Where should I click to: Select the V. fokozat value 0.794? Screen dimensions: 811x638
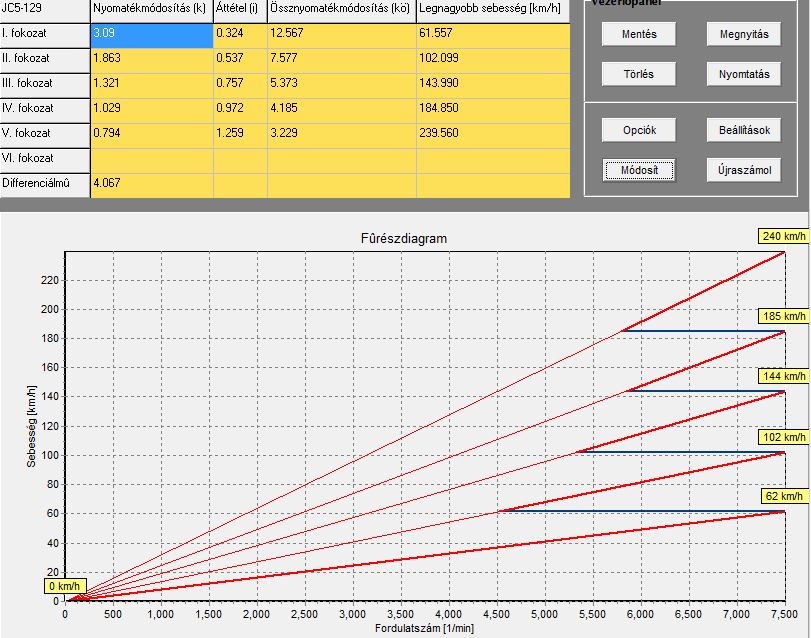(151, 133)
